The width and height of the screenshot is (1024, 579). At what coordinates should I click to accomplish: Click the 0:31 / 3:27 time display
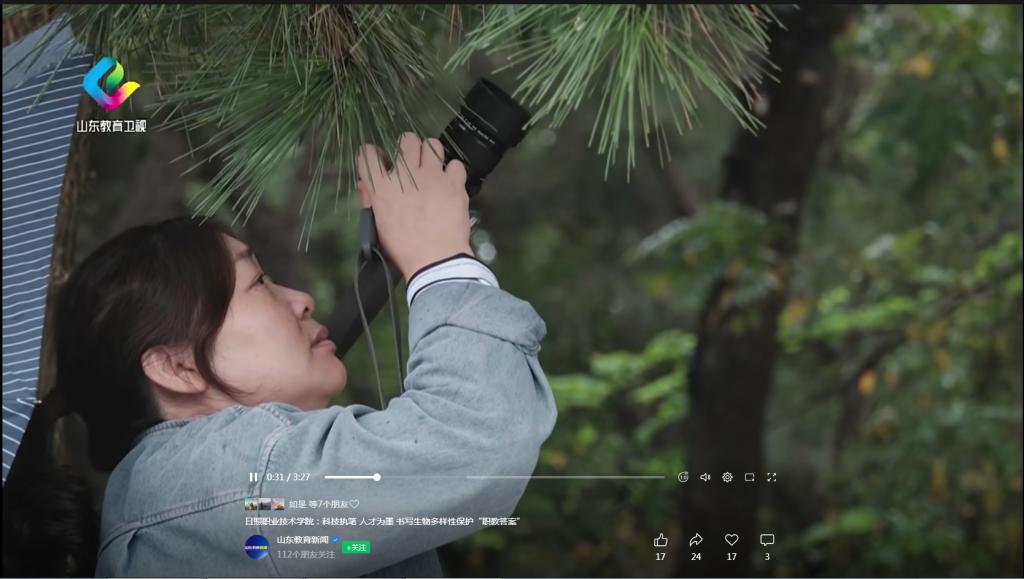coord(288,477)
